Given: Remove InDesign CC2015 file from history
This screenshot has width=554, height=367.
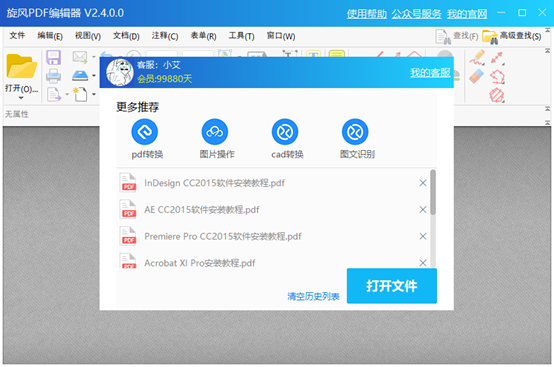Looking at the screenshot, I should (x=423, y=183).
